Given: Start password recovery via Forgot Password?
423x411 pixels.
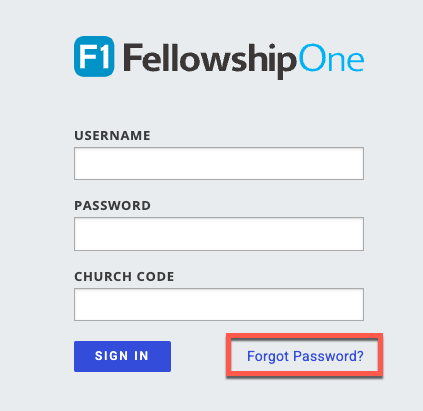Looking at the screenshot, I should [305, 356].
